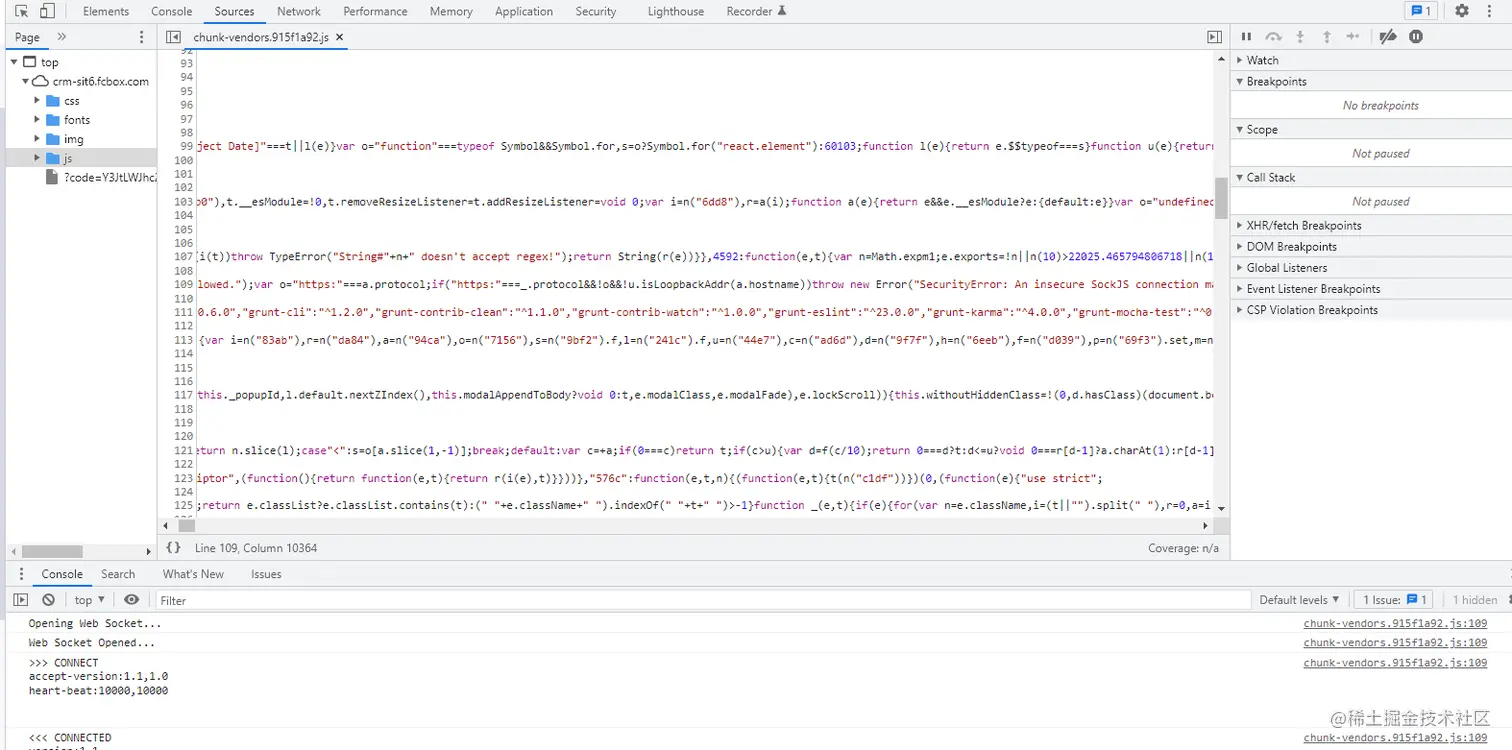1512x750 pixels.
Task: Toggle the debugger sidebar icon
Action: click(1214, 37)
